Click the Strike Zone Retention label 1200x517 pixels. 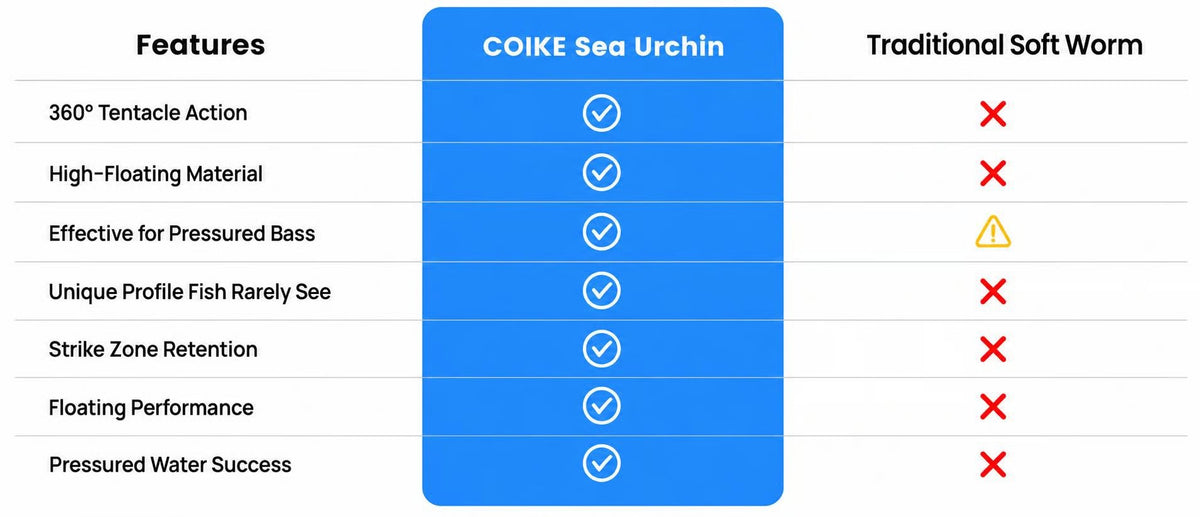coord(153,349)
